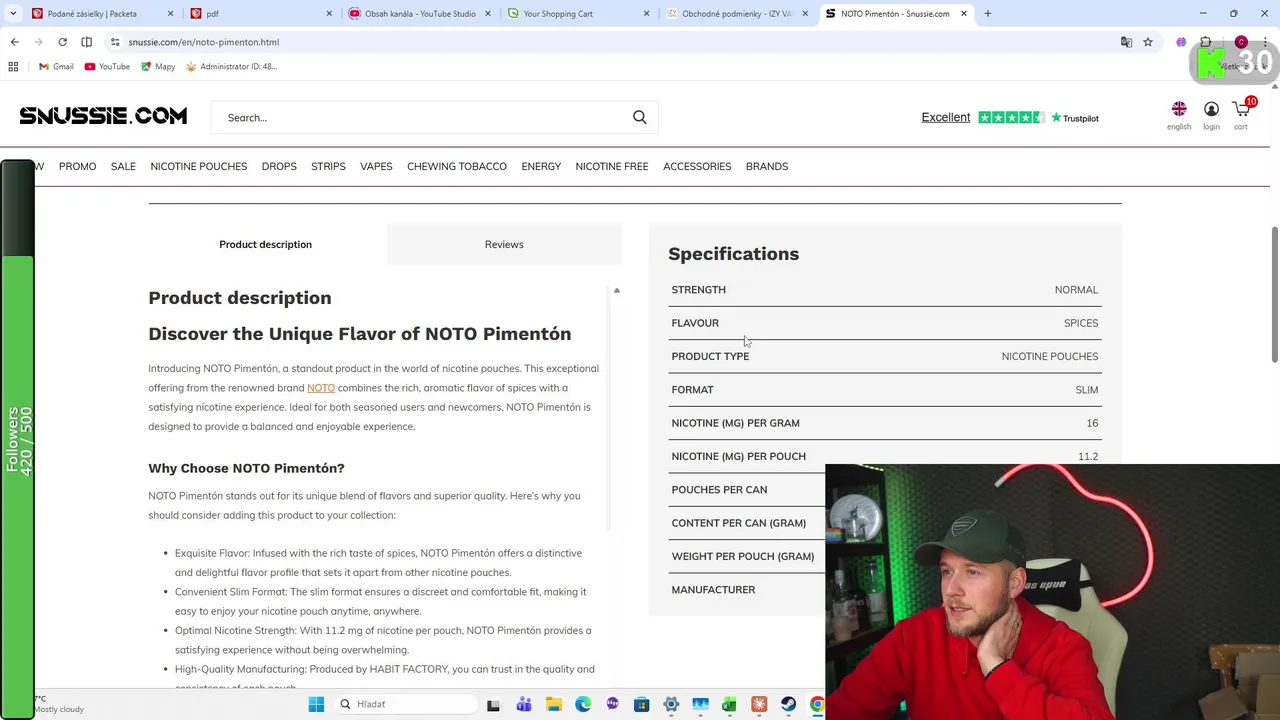
Task: Click the browser address bar URL
Action: click(x=204, y=42)
